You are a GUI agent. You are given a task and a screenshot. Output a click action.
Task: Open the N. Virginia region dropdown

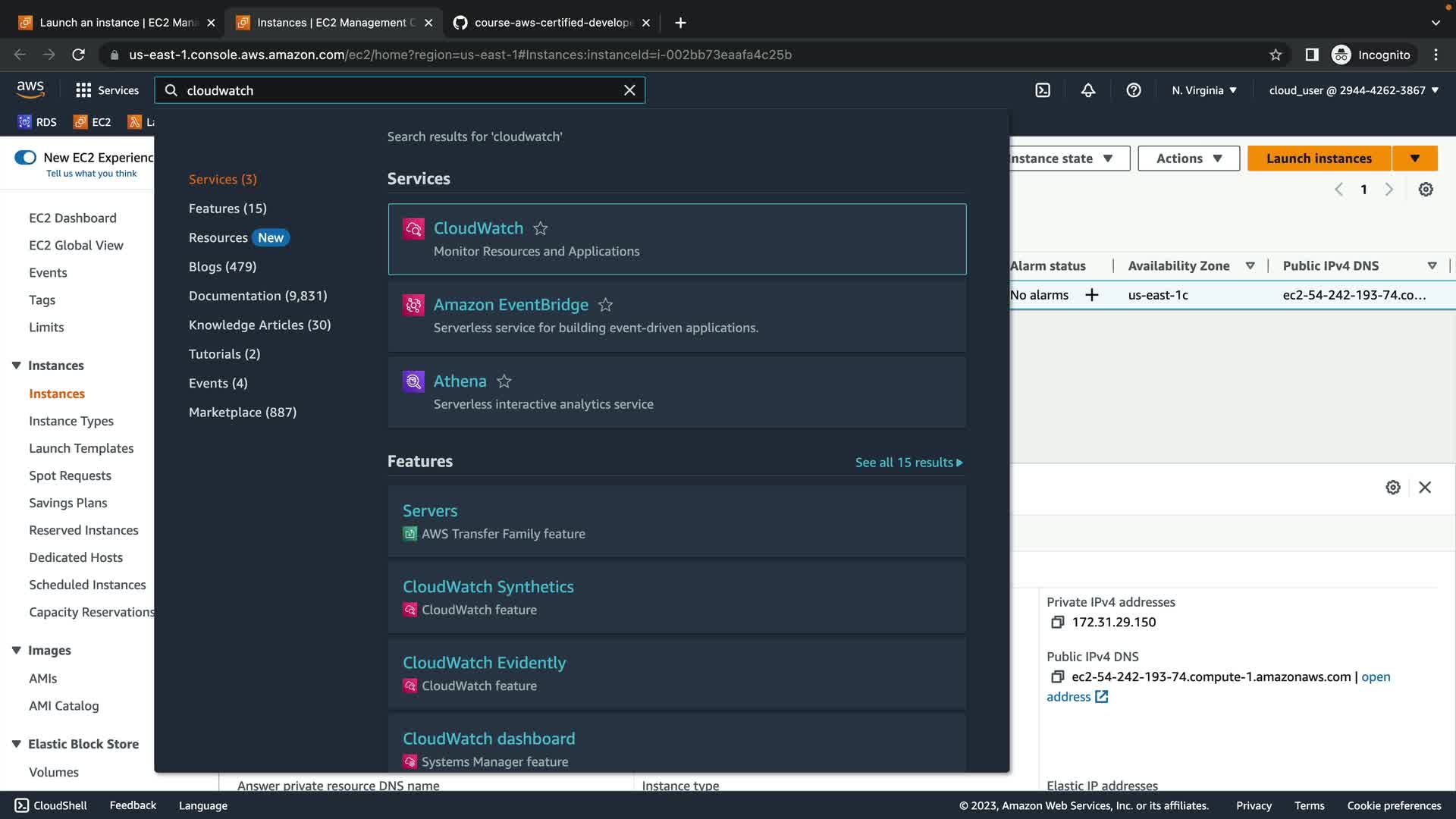[x=1203, y=90]
